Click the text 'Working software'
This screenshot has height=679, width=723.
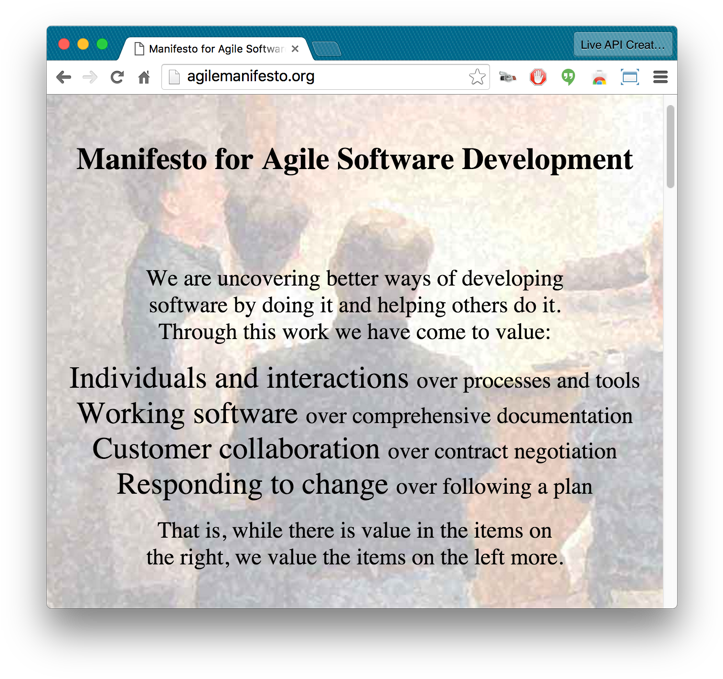point(188,414)
